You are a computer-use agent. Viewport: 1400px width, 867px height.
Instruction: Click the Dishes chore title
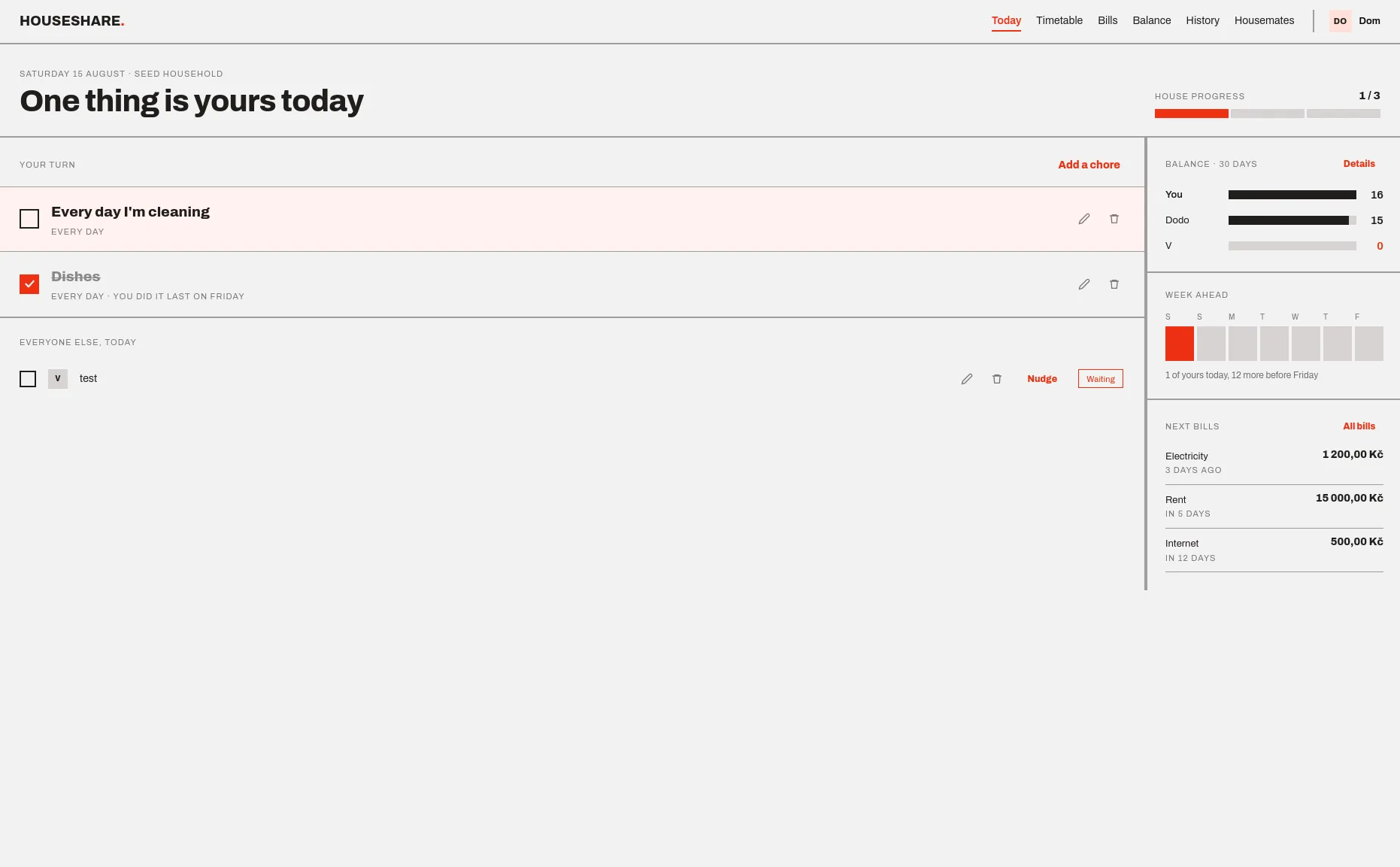point(76,277)
